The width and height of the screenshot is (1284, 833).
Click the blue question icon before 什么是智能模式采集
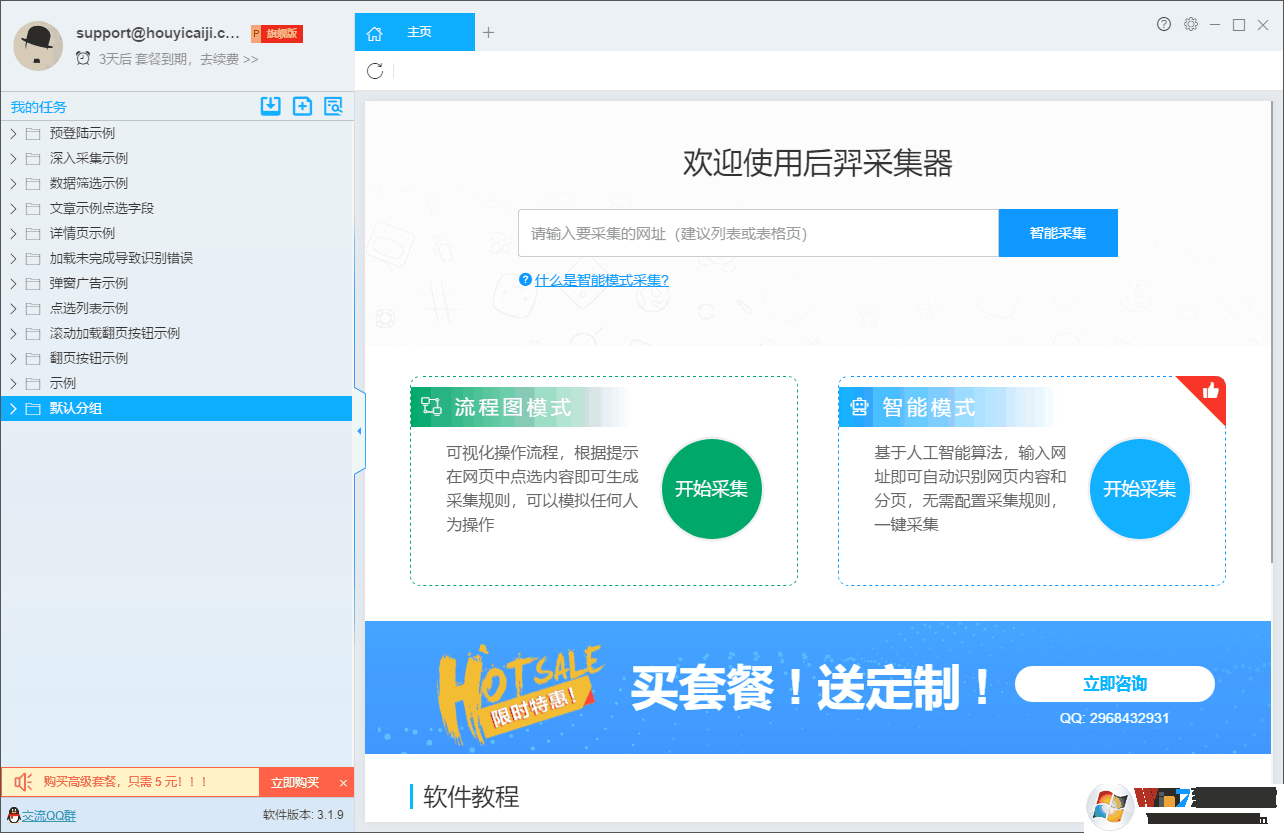[x=525, y=280]
